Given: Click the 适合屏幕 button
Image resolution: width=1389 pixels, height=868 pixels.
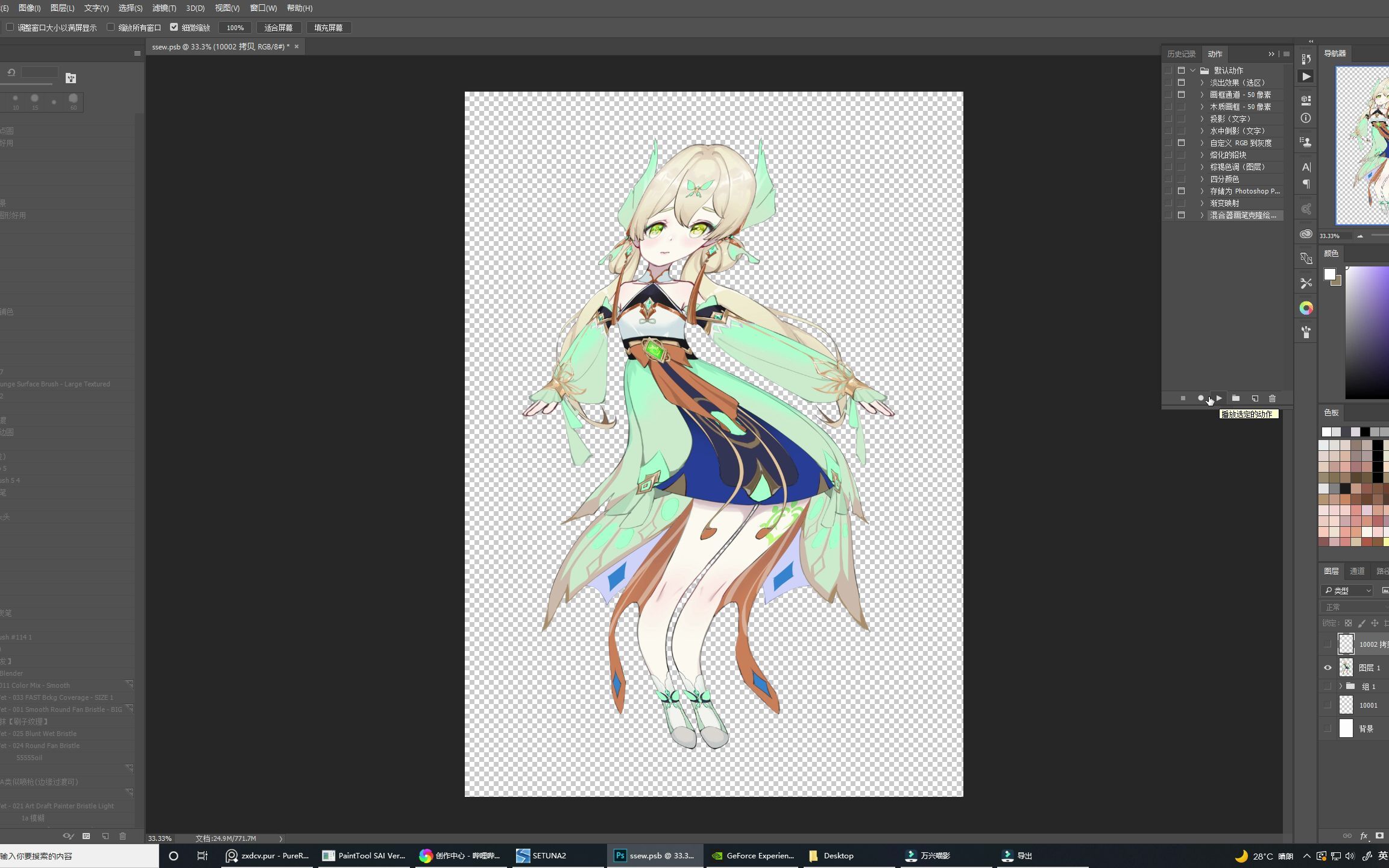Looking at the screenshot, I should point(279,28).
